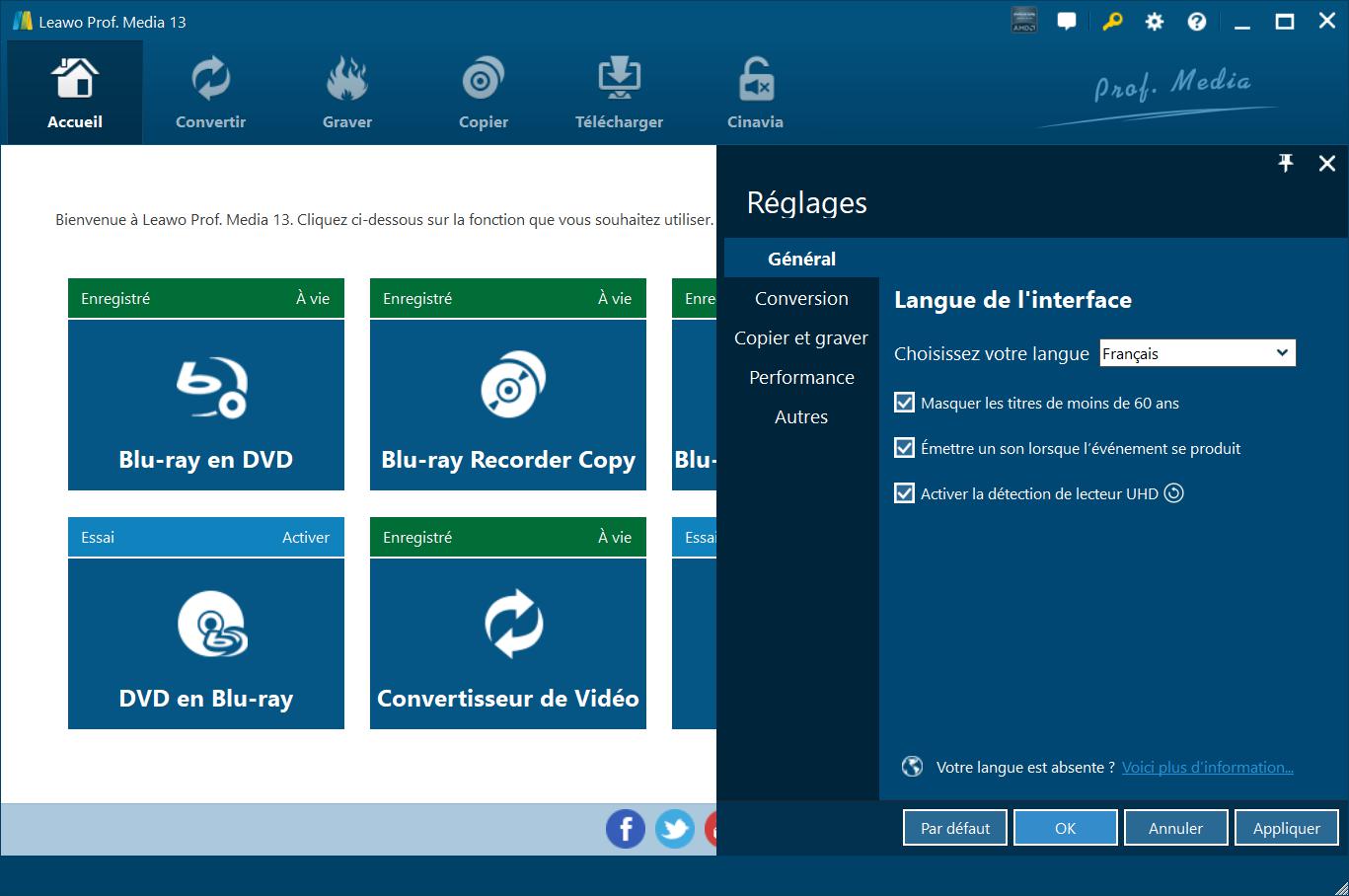Disable Émettre un son checkbox
The height and width of the screenshot is (896, 1349).
pyautogui.click(x=904, y=448)
